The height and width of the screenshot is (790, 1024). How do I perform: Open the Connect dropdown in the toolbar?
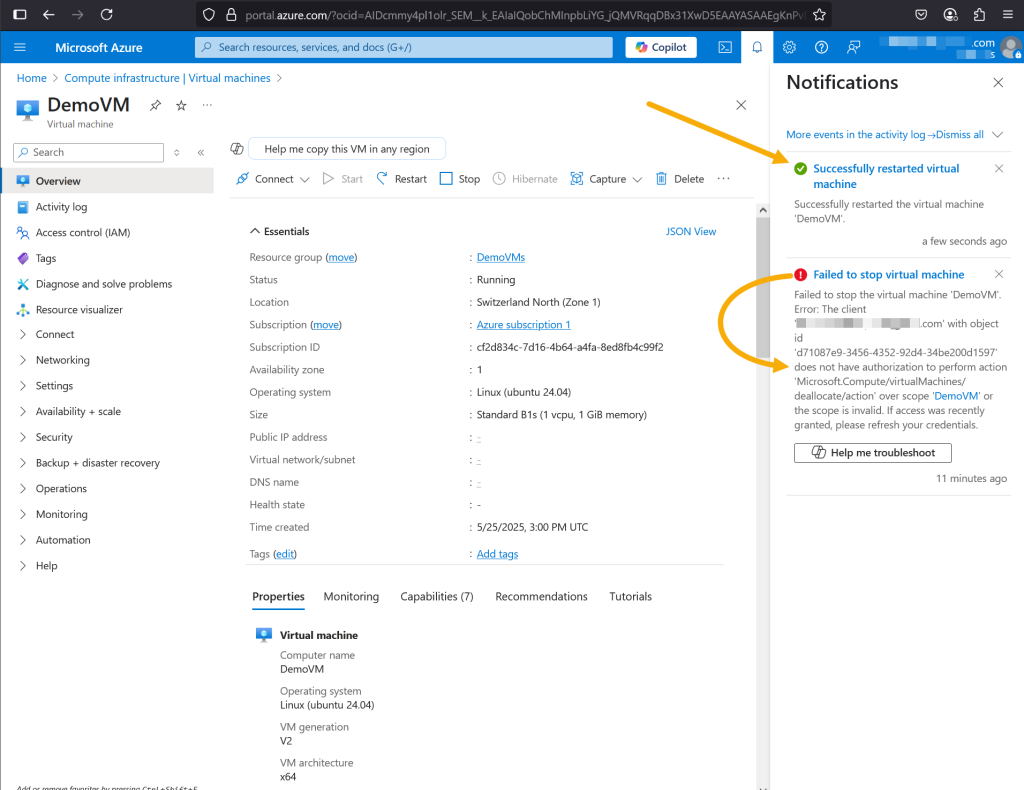point(272,179)
